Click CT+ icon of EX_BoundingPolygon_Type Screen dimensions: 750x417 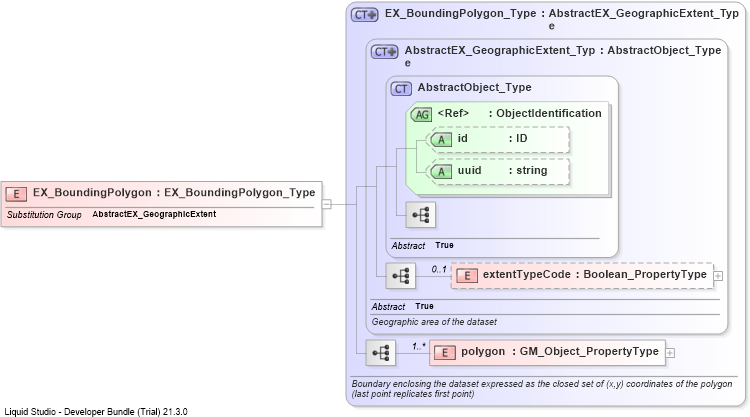point(364,15)
